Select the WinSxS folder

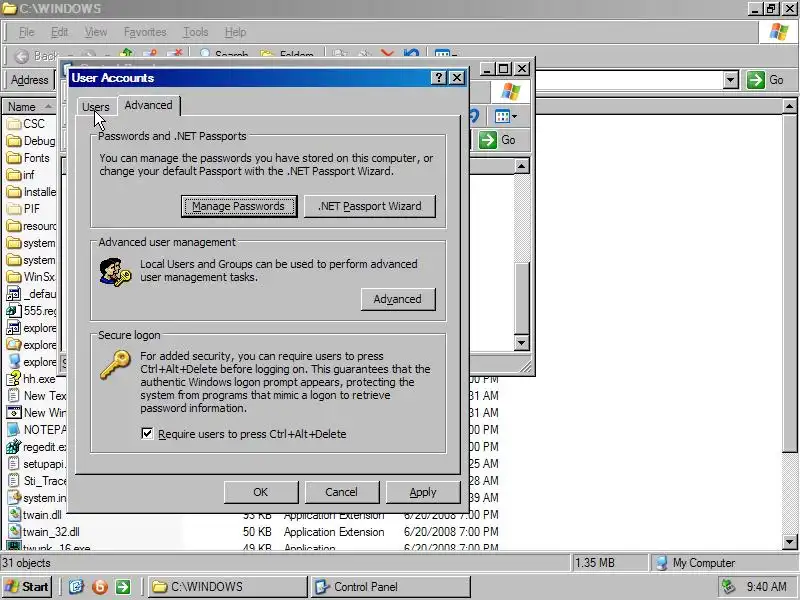pyautogui.click(x=31, y=277)
